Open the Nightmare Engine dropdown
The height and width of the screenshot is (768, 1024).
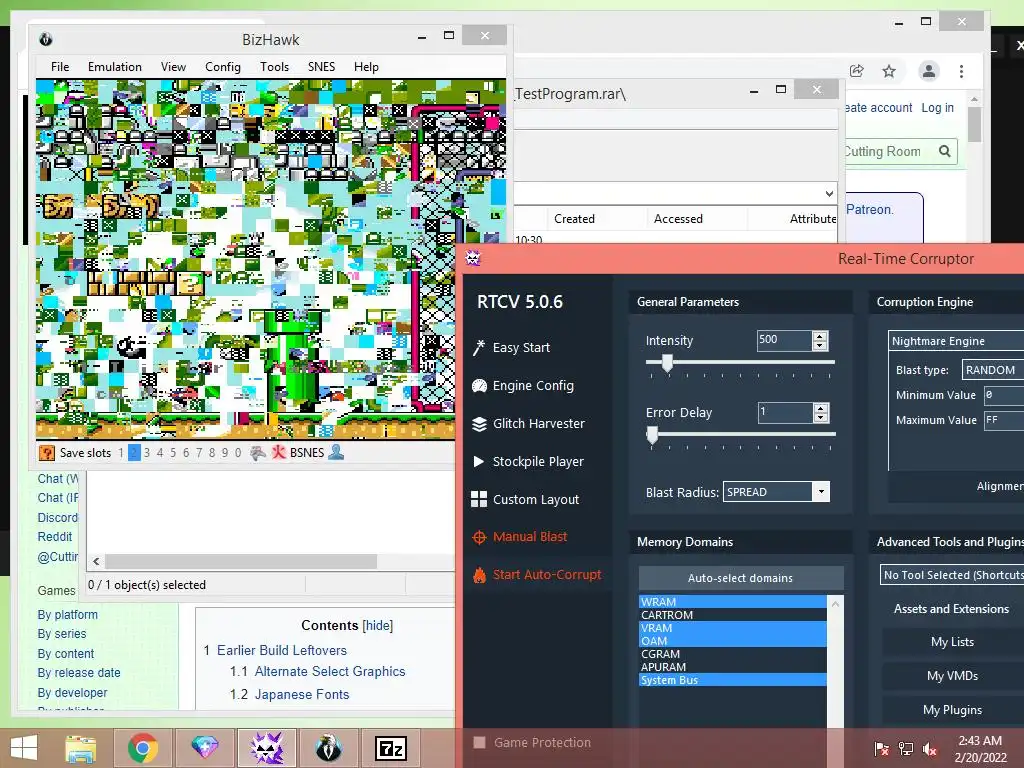pyautogui.click(x=957, y=341)
